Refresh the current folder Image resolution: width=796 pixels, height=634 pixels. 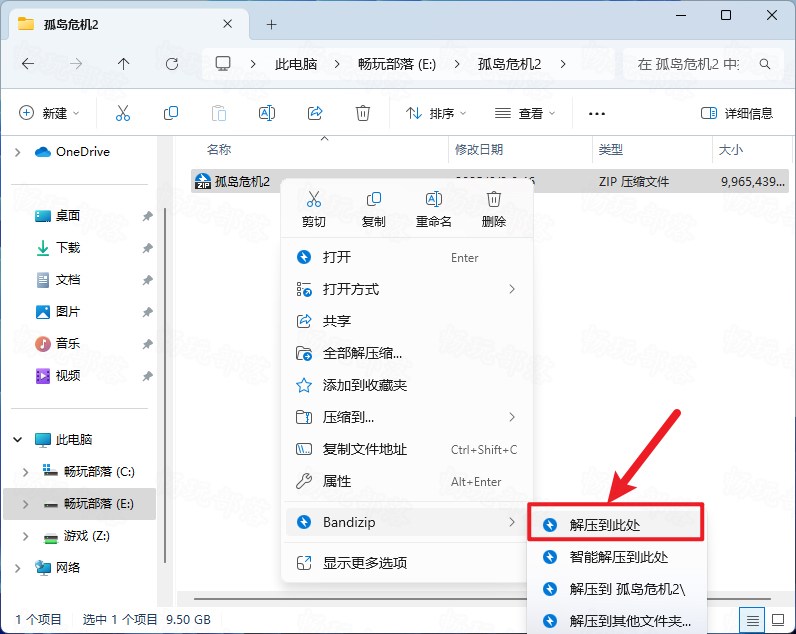(x=172, y=64)
